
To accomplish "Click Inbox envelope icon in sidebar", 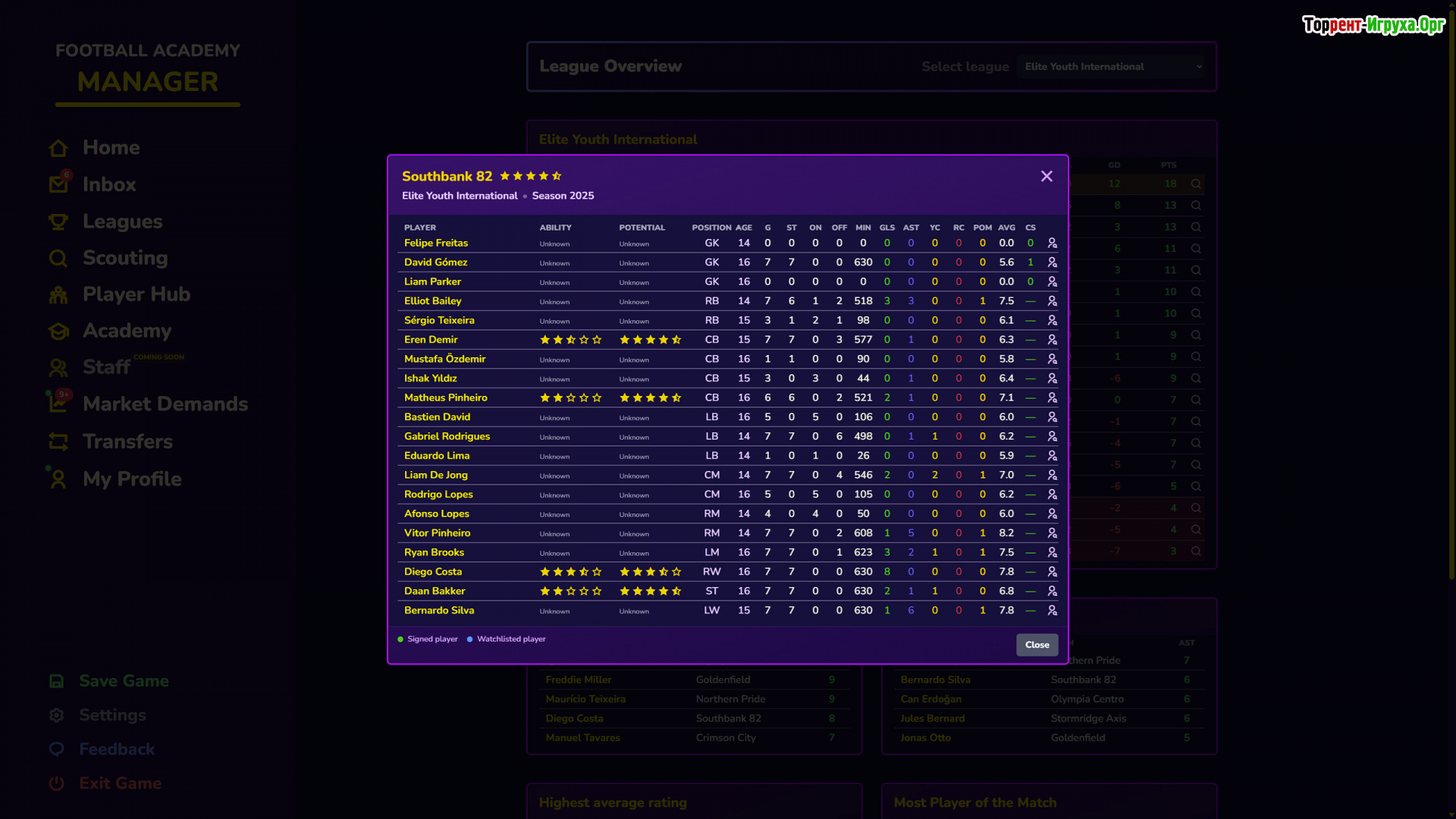I will point(58,184).
